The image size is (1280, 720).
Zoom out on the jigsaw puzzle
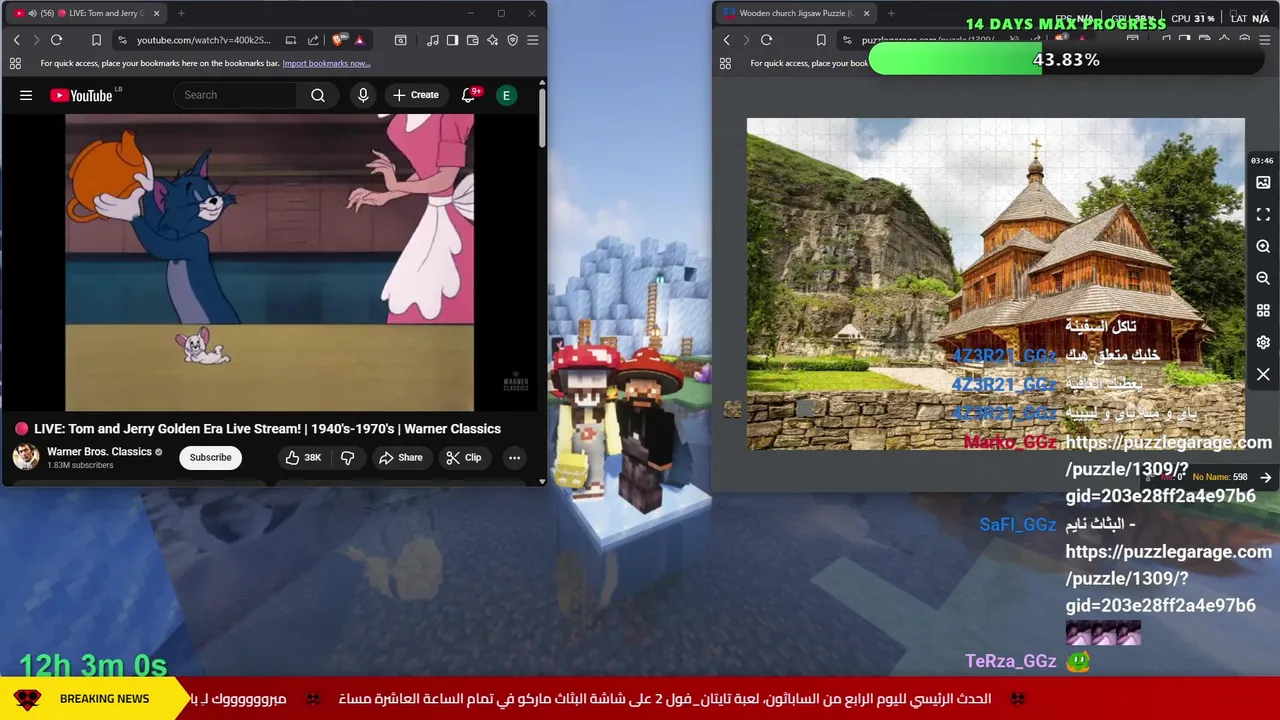point(1263,279)
